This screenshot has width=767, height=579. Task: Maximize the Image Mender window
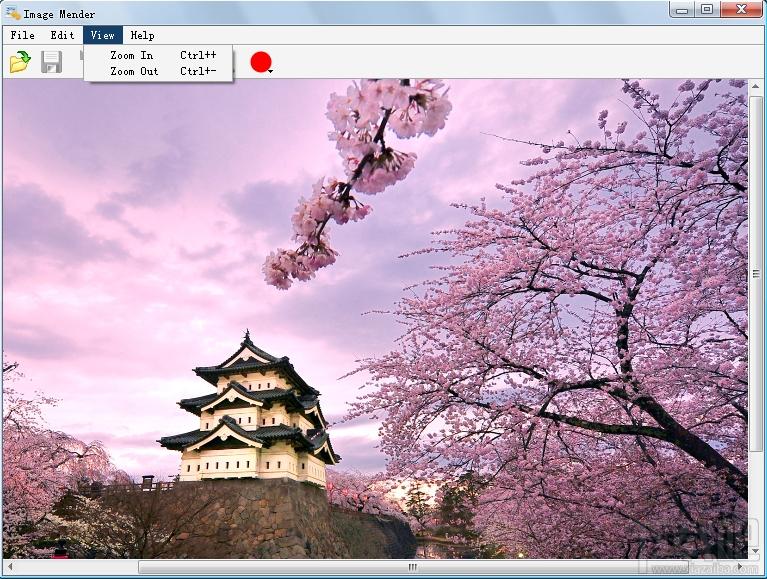[707, 9]
